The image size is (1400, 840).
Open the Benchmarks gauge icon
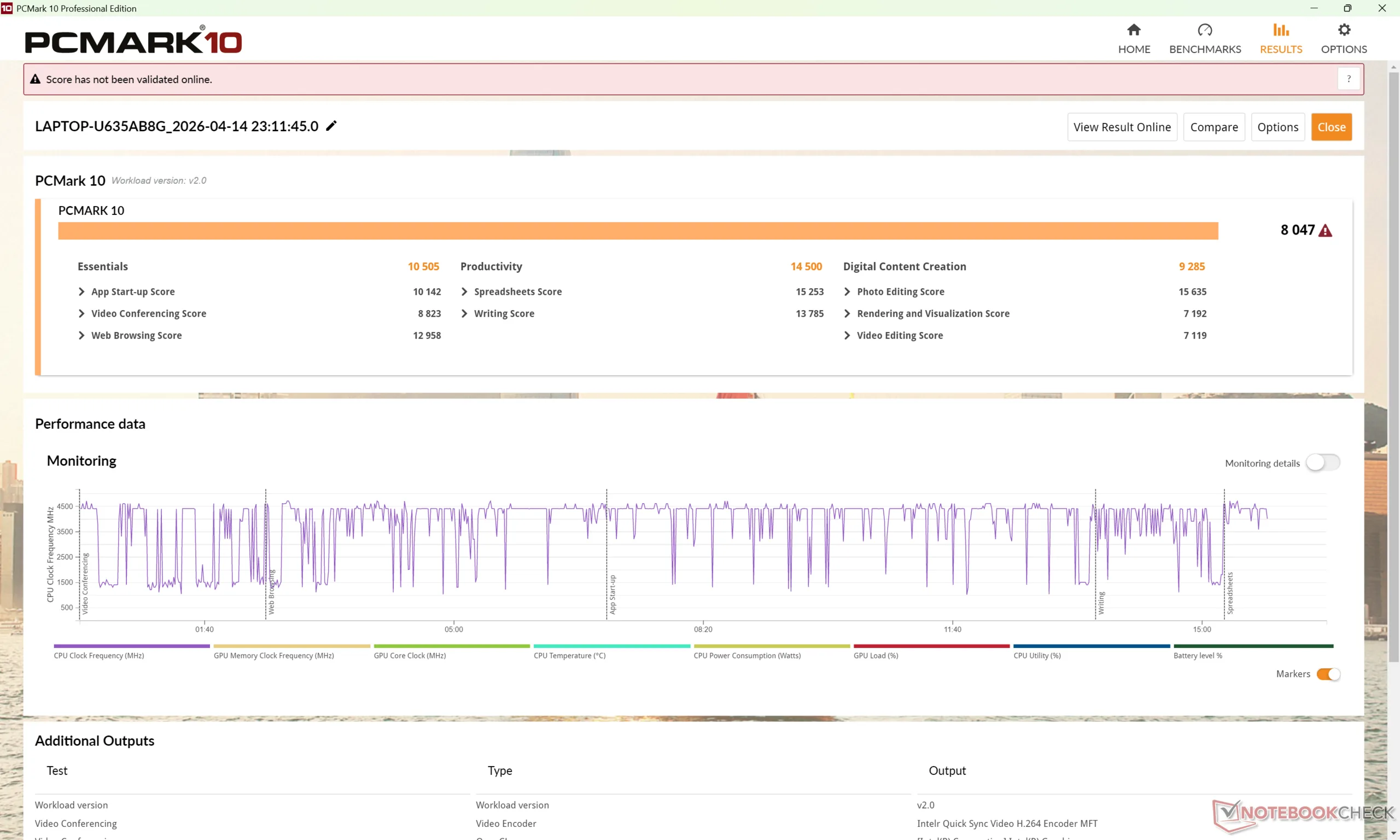(1205, 30)
